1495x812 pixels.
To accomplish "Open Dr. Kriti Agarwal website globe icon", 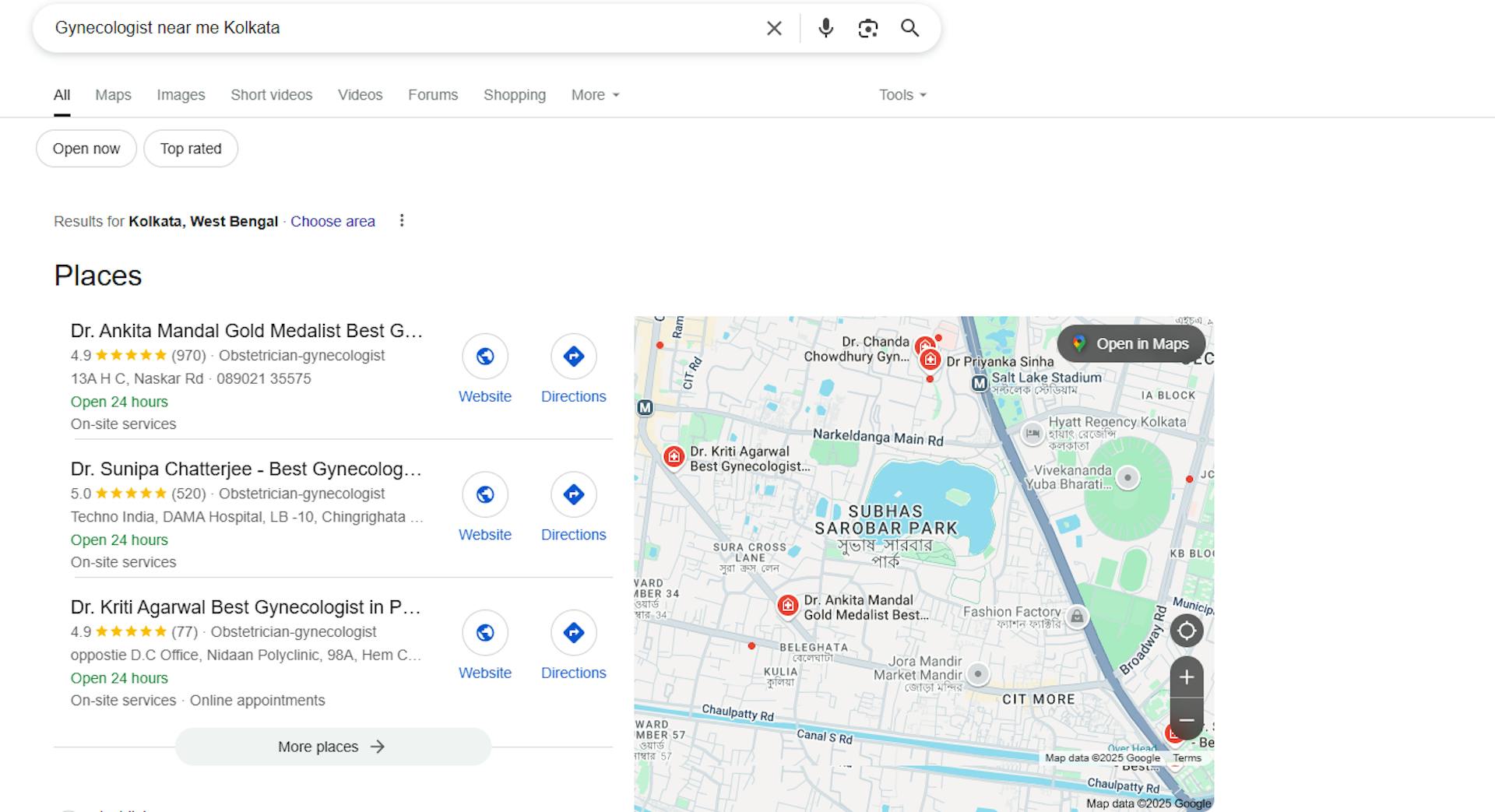I will 485,633.
